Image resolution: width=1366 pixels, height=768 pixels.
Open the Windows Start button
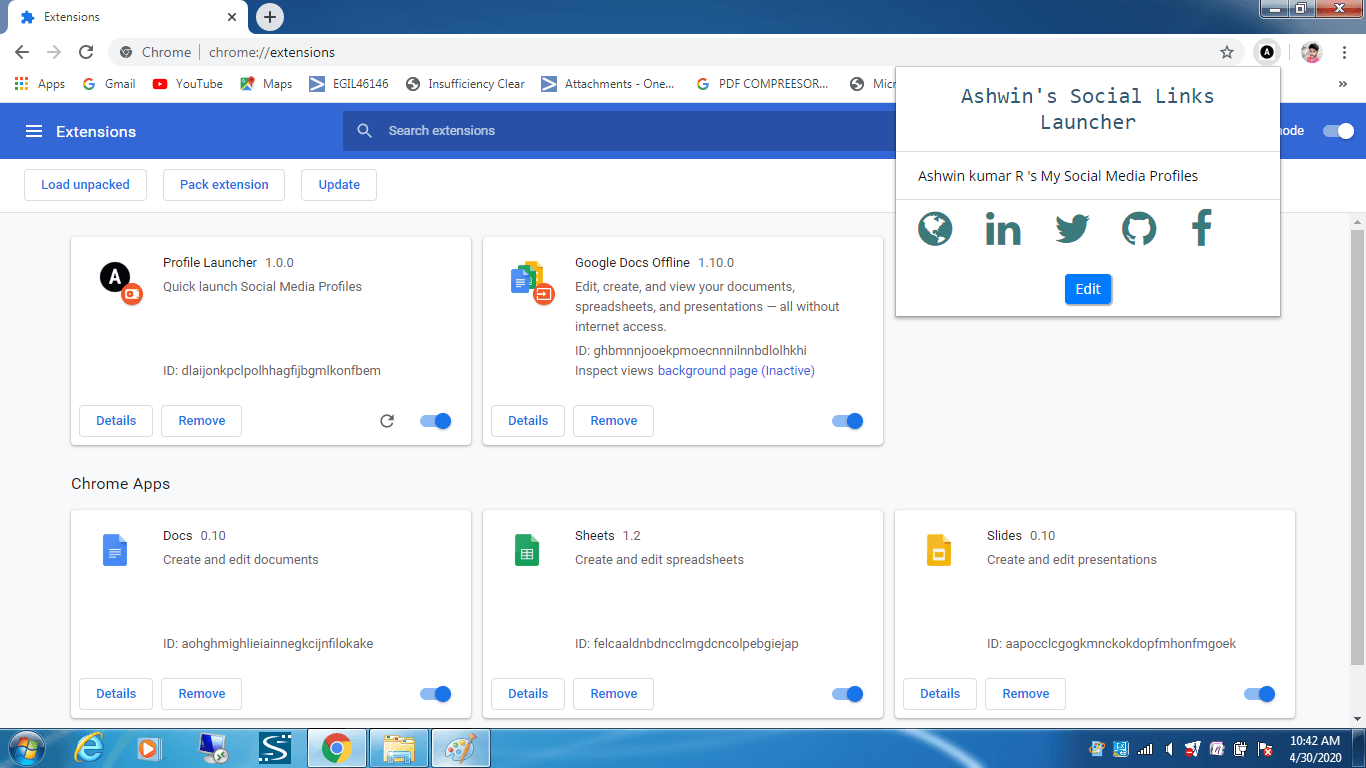pyautogui.click(x=25, y=748)
